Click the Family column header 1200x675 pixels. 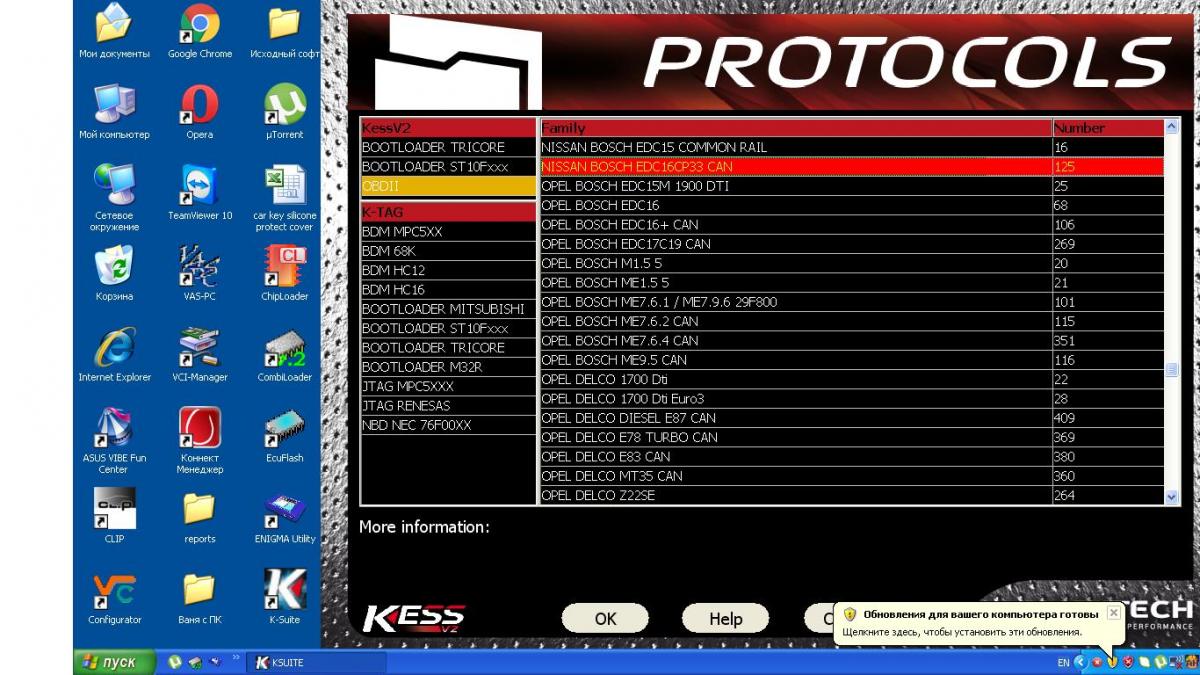tap(796, 128)
